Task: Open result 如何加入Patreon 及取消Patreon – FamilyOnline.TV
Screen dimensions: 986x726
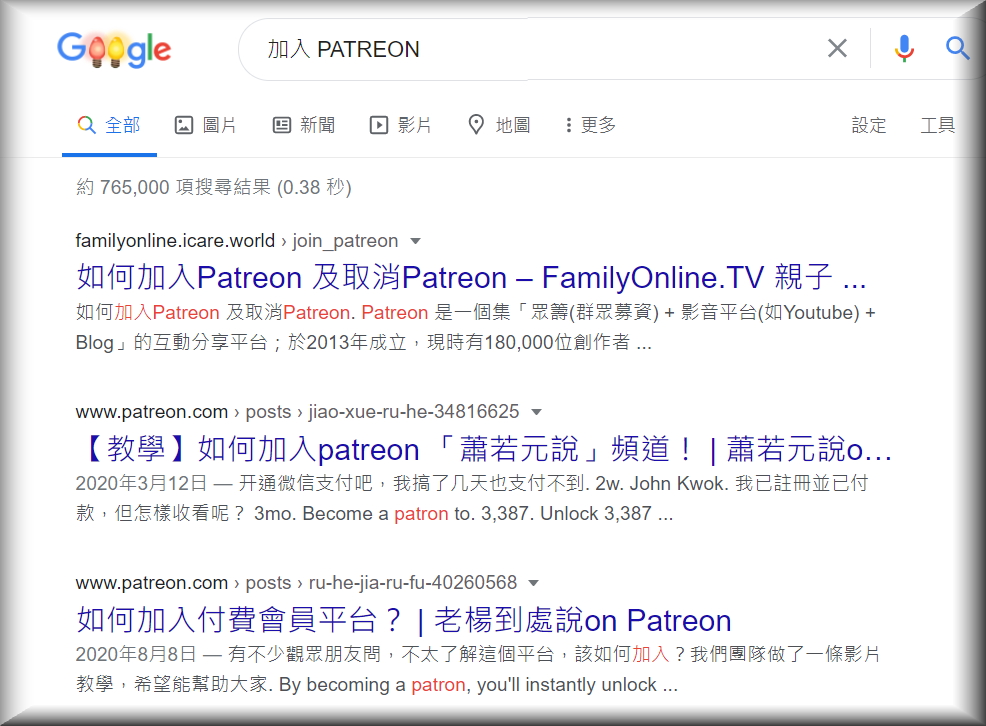Action: click(x=471, y=277)
